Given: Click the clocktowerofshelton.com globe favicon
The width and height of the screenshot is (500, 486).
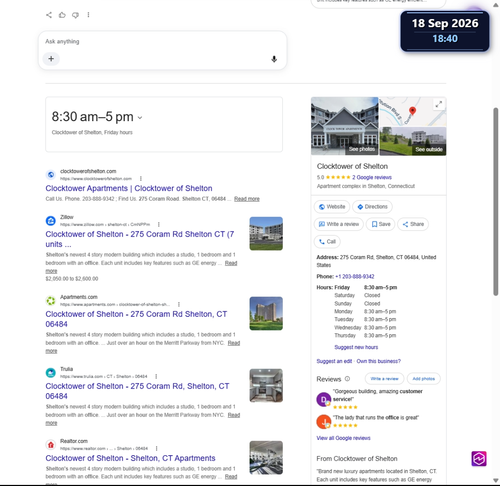Looking at the screenshot, I should tap(51, 174).
